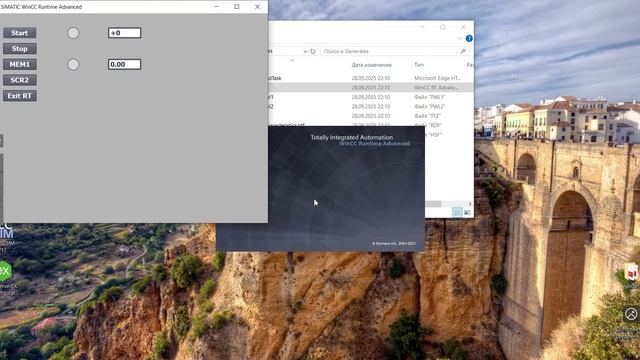
Task: Open Explorer help via blue question mark
Action: [469, 38]
